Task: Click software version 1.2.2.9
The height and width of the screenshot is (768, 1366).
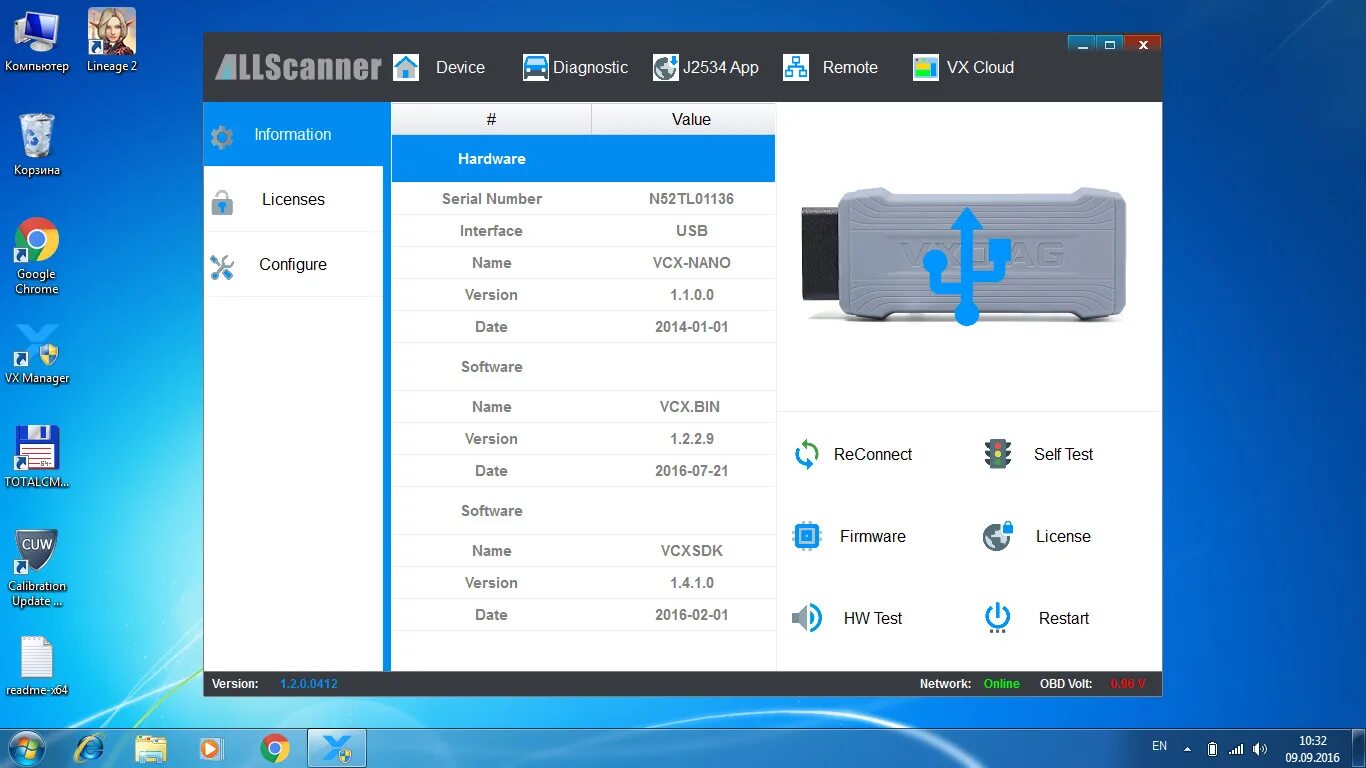Action: 691,439
